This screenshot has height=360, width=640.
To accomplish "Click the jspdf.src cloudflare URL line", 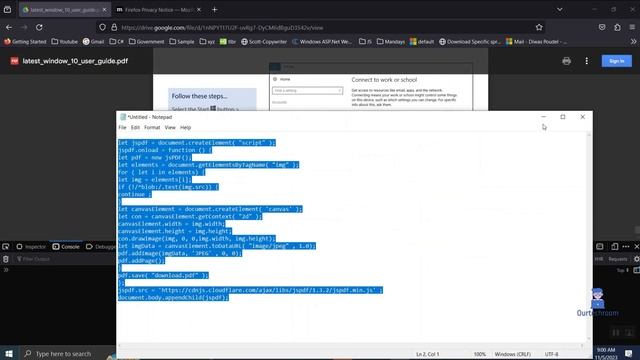I will (250, 290).
